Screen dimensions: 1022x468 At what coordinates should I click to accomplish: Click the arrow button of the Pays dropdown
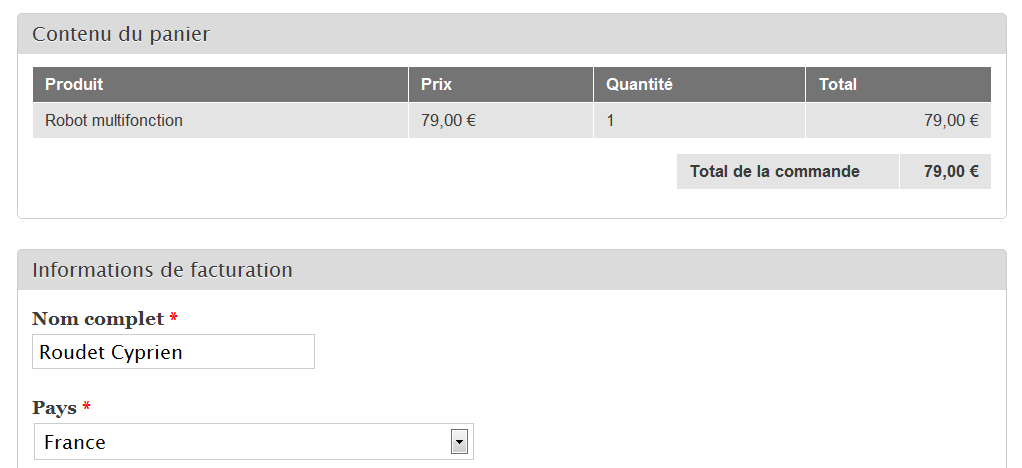click(460, 442)
